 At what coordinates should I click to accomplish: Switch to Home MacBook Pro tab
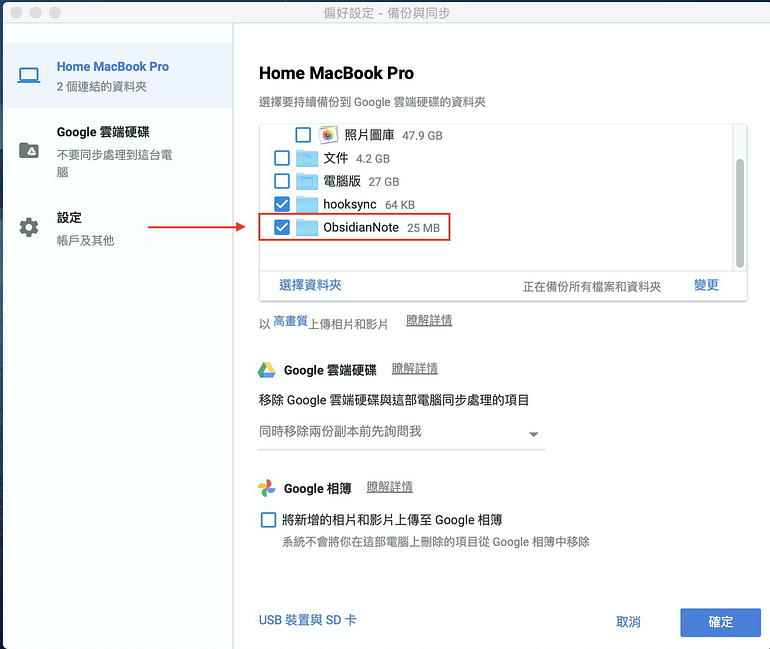coord(118,75)
